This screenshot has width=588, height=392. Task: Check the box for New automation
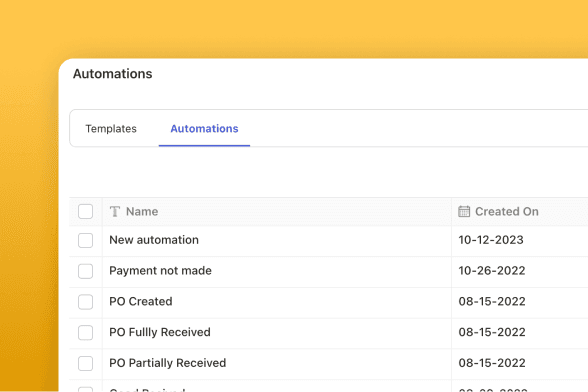coord(86,240)
